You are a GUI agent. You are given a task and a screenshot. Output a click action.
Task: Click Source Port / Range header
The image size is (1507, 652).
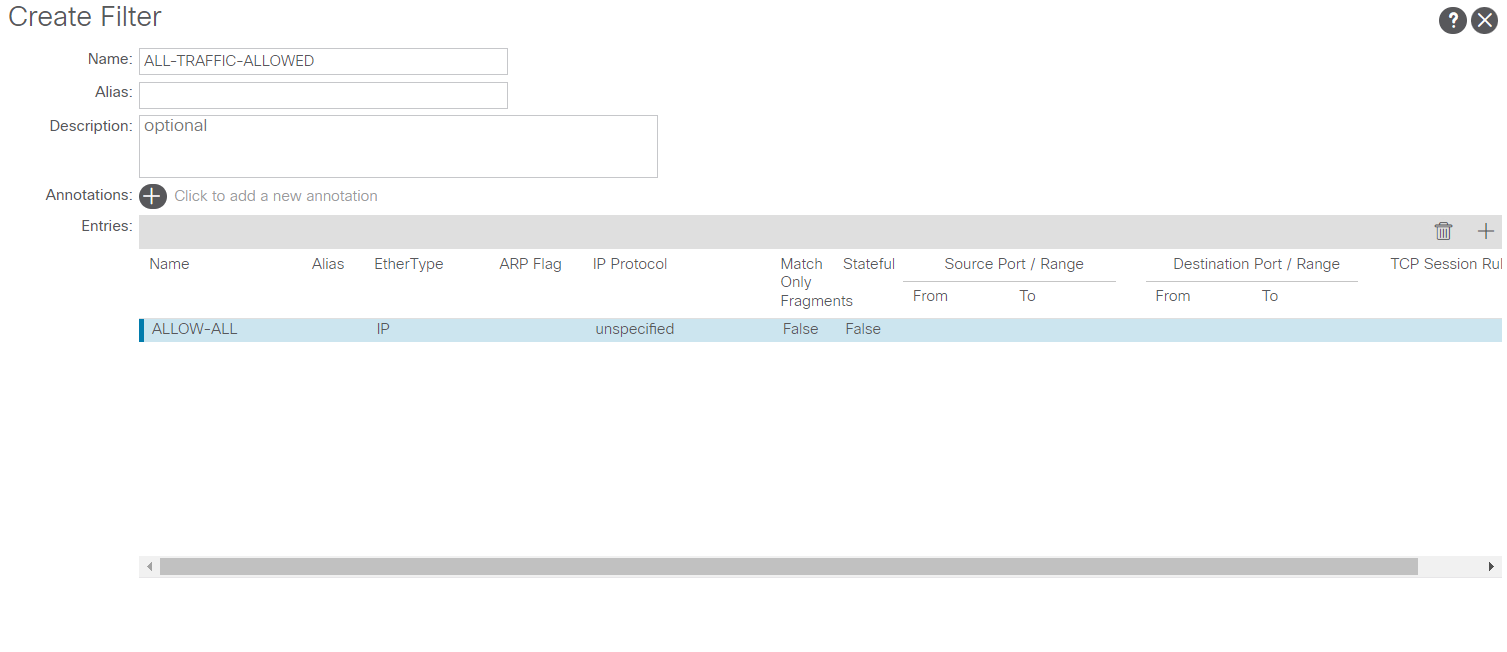click(x=1014, y=264)
